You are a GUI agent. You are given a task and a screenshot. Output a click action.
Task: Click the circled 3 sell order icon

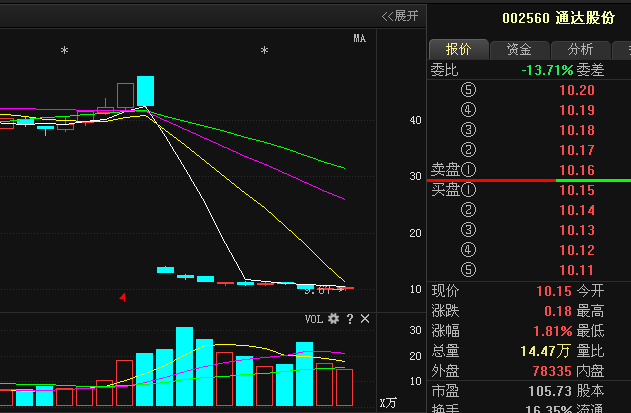coord(468,130)
